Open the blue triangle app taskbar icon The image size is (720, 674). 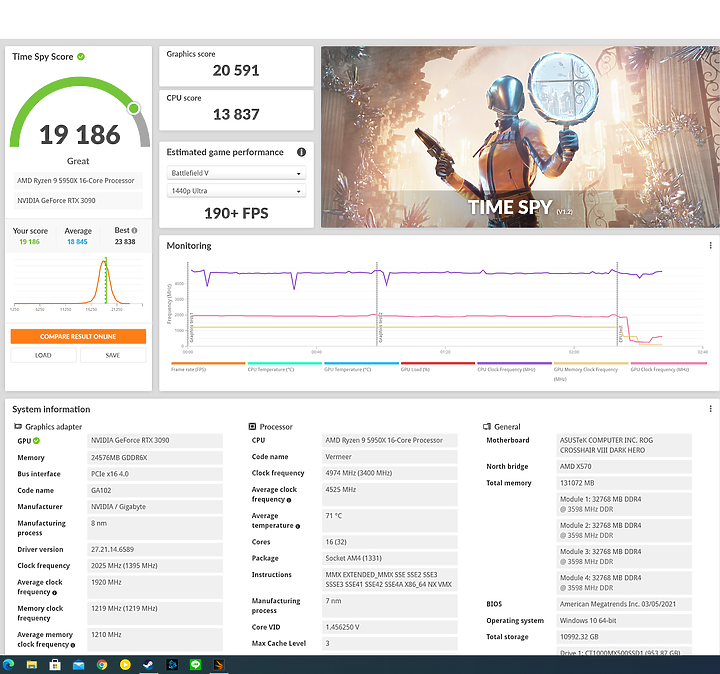[172, 664]
